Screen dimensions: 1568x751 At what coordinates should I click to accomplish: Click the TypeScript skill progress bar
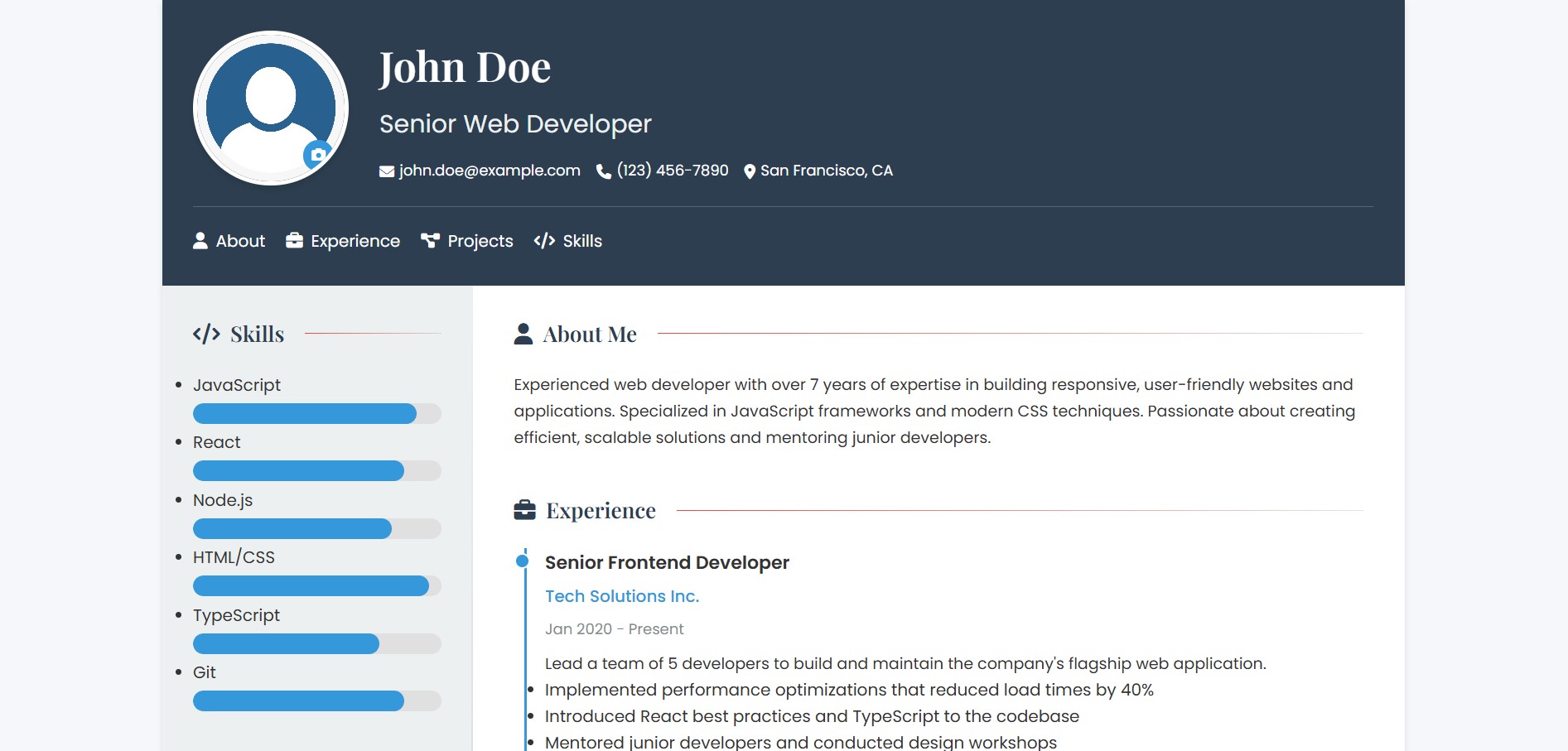point(317,643)
